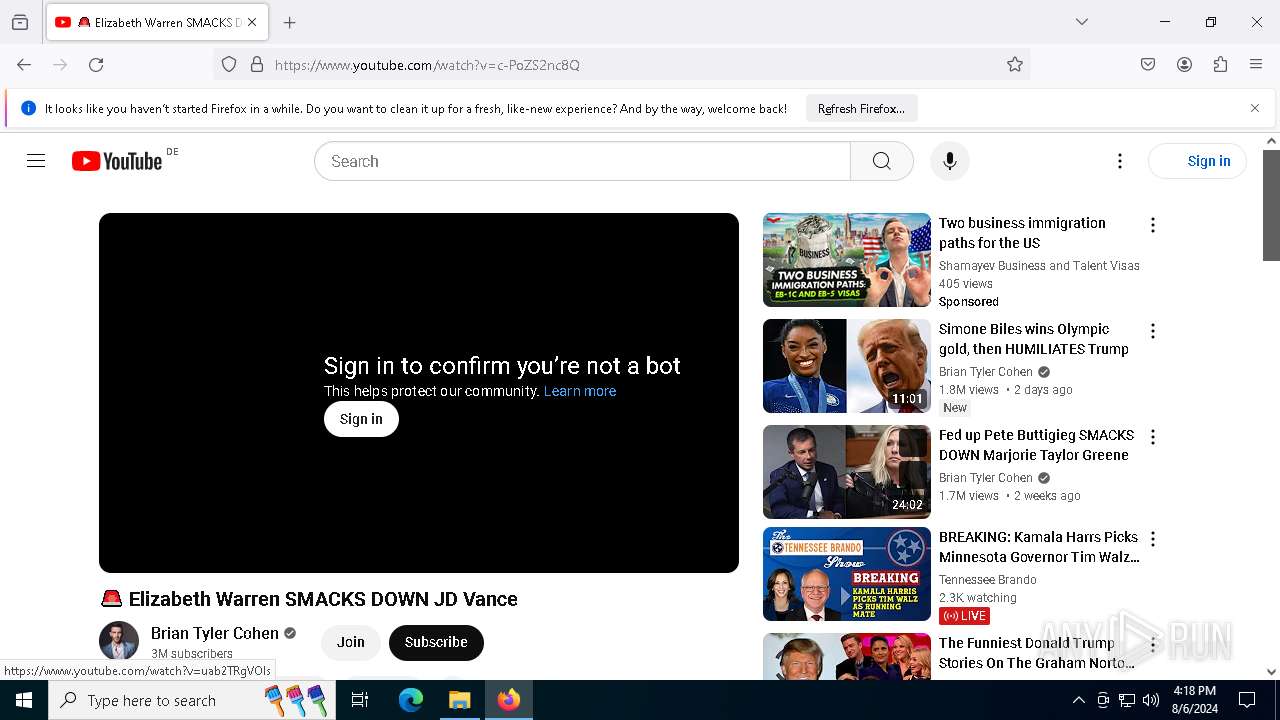Screen dimensions: 1280x720
Task: Open Tennessee Brando live stream thumbnail
Action: click(847, 574)
